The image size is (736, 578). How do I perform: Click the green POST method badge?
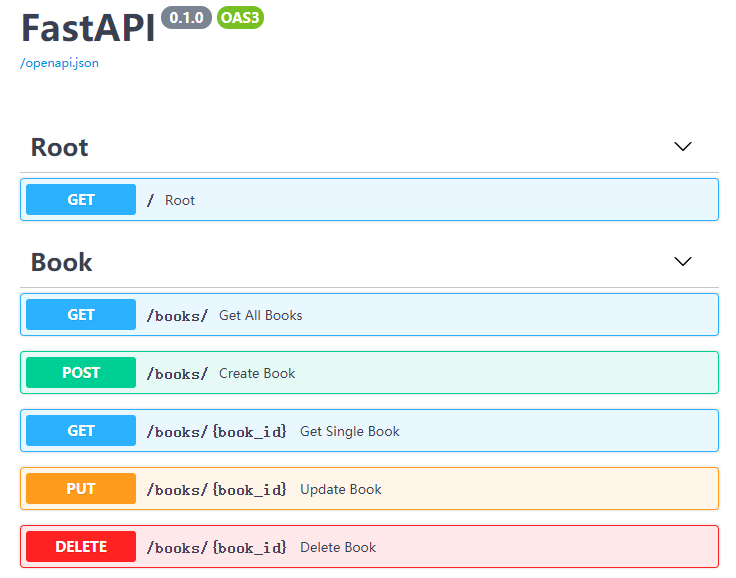point(81,373)
